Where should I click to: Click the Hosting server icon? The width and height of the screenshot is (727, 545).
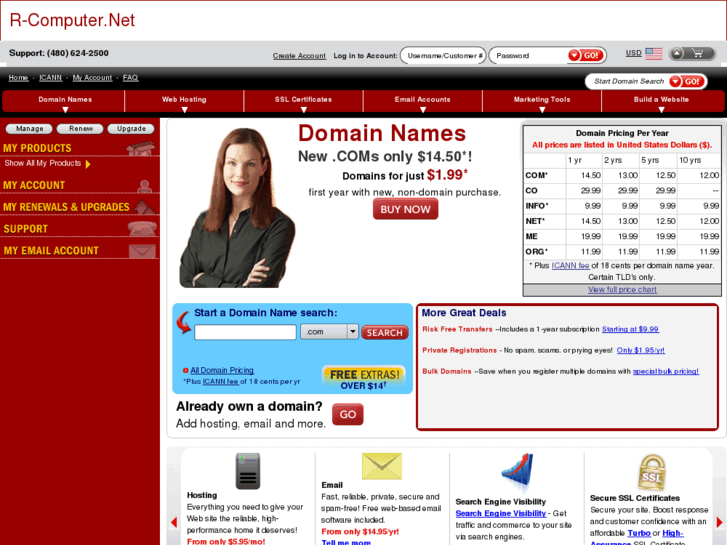(248, 471)
